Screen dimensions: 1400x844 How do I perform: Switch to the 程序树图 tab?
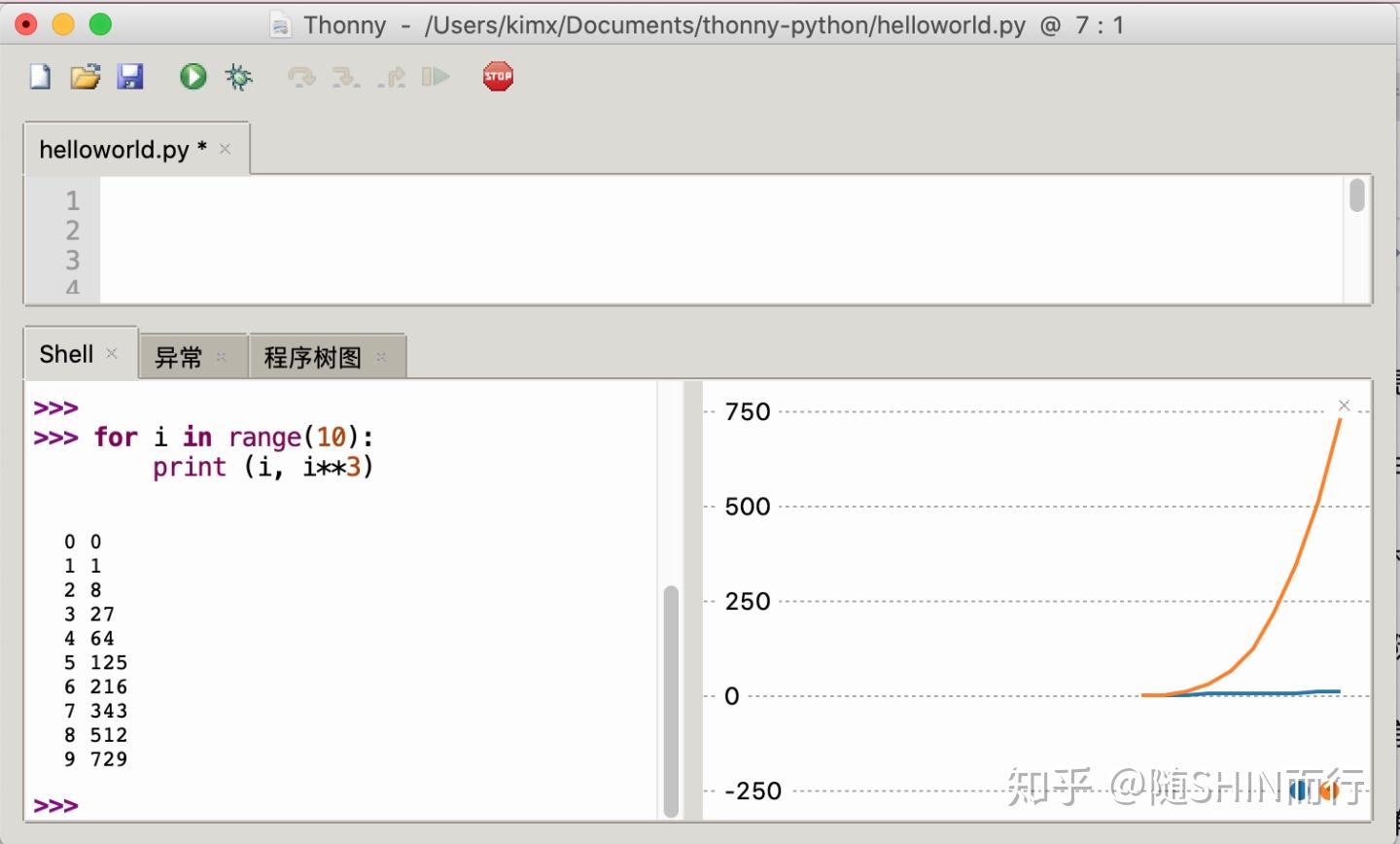[309, 357]
